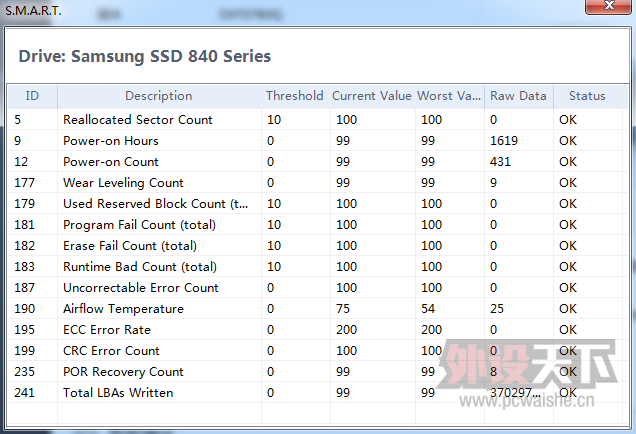Image resolution: width=636 pixels, height=434 pixels.
Task: Click the Current Value column header
Action: 372,96
